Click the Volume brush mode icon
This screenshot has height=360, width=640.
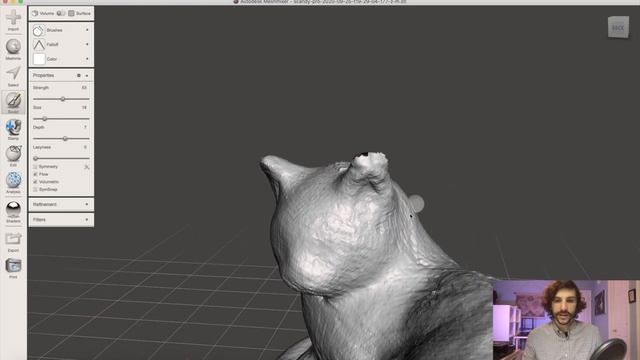click(35, 13)
